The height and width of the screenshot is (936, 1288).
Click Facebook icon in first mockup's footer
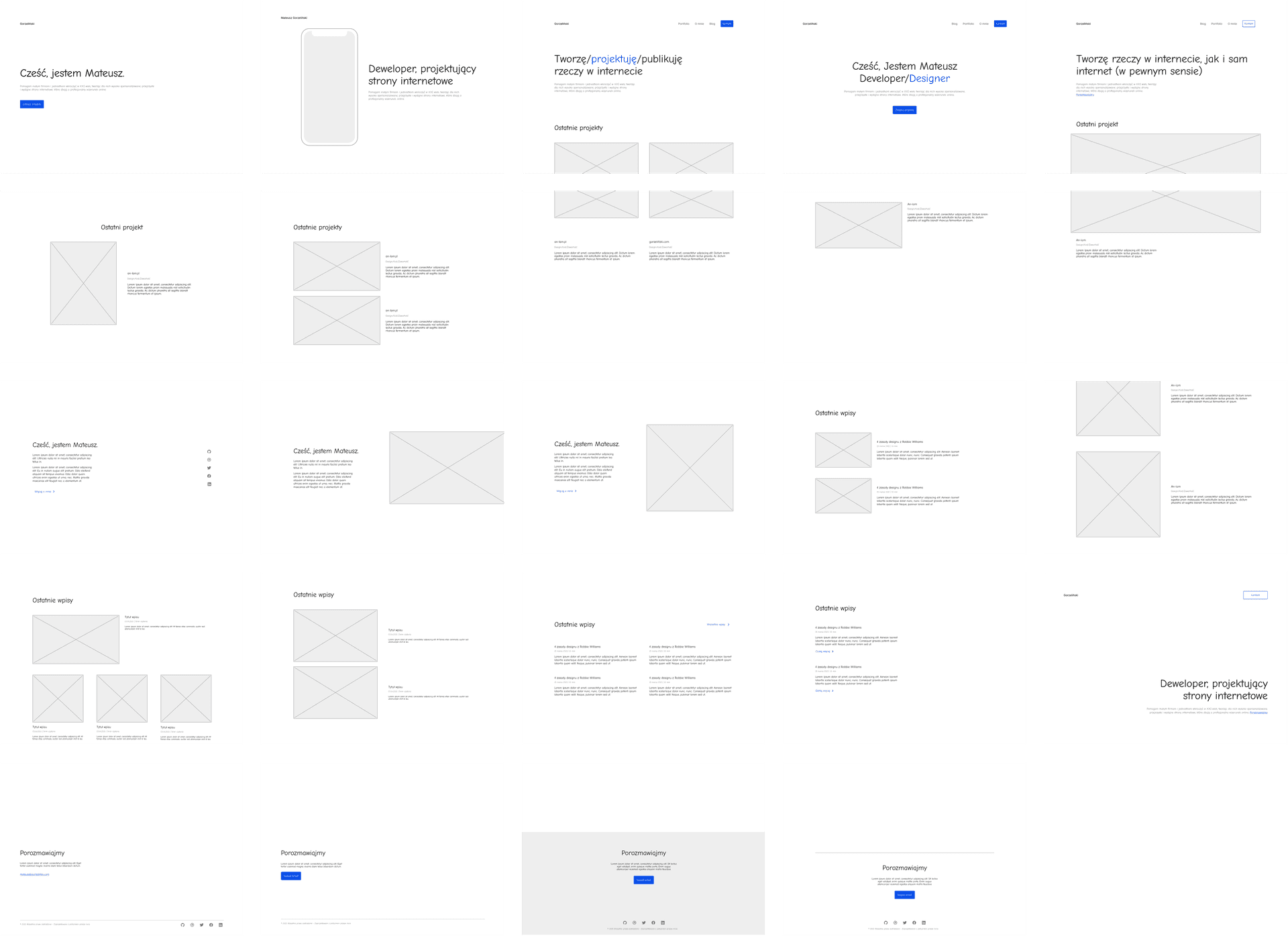(x=211, y=925)
